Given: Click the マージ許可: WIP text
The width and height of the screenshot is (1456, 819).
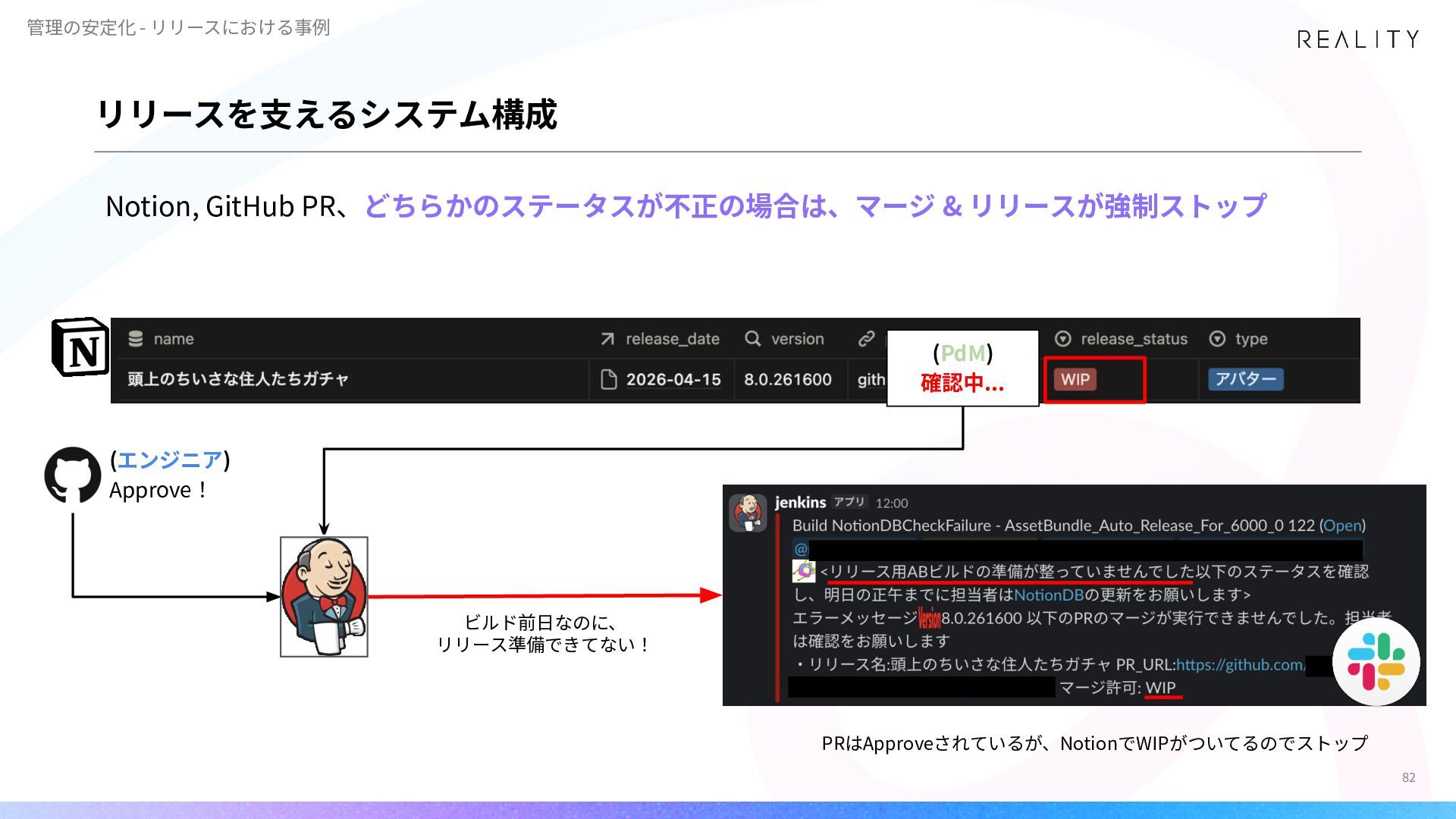Looking at the screenshot, I should tap(1117, 688).
